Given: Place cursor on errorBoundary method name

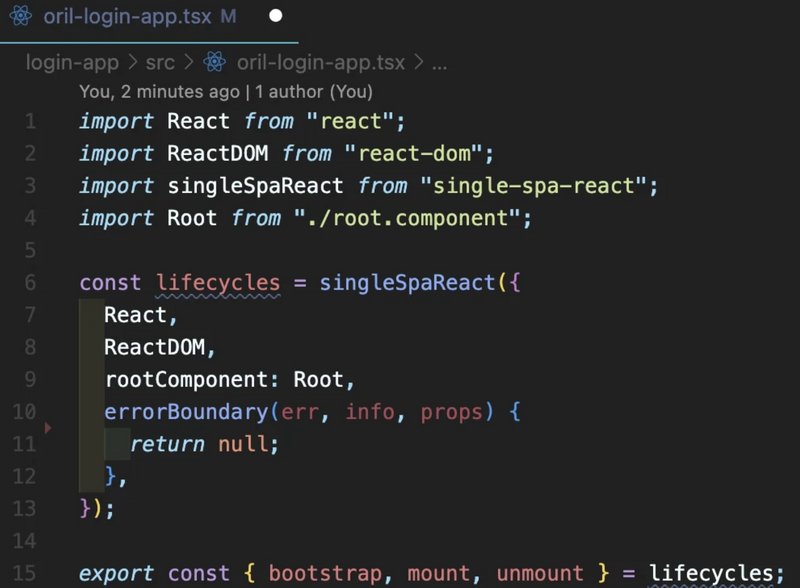Looking at the screenshot, I should click(186, 412).
